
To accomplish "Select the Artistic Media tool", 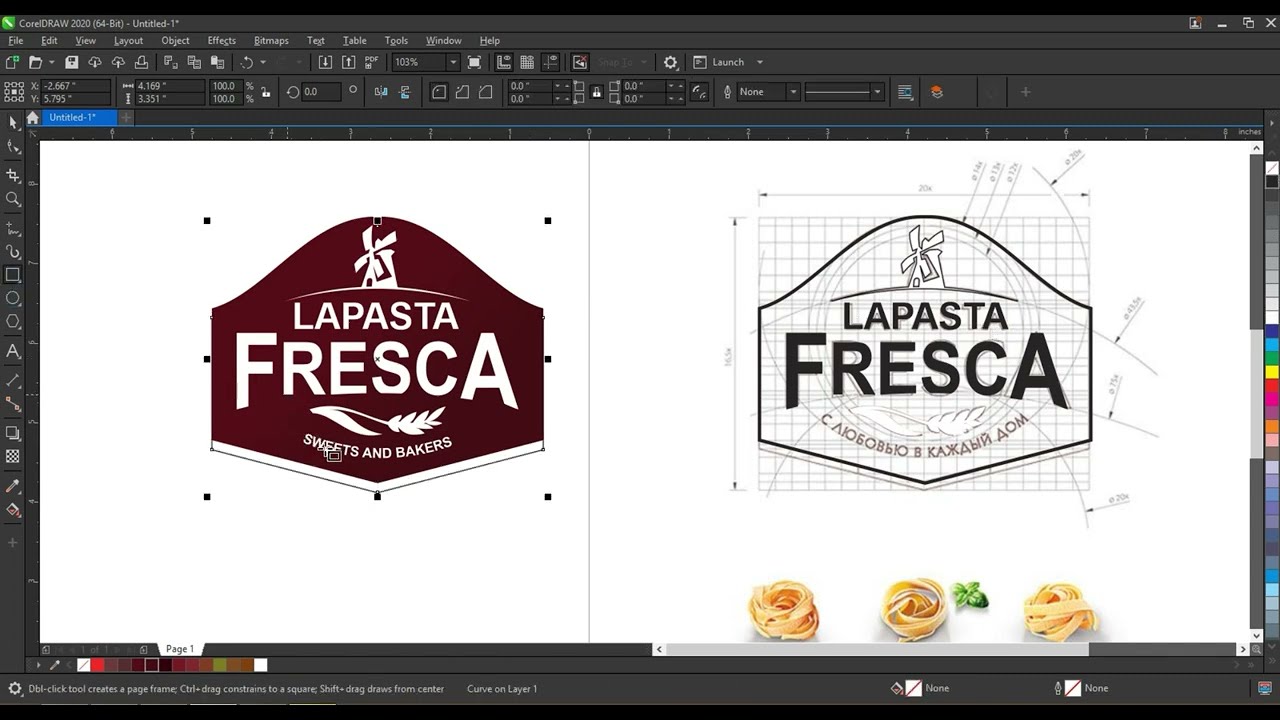I will (13, 252).
